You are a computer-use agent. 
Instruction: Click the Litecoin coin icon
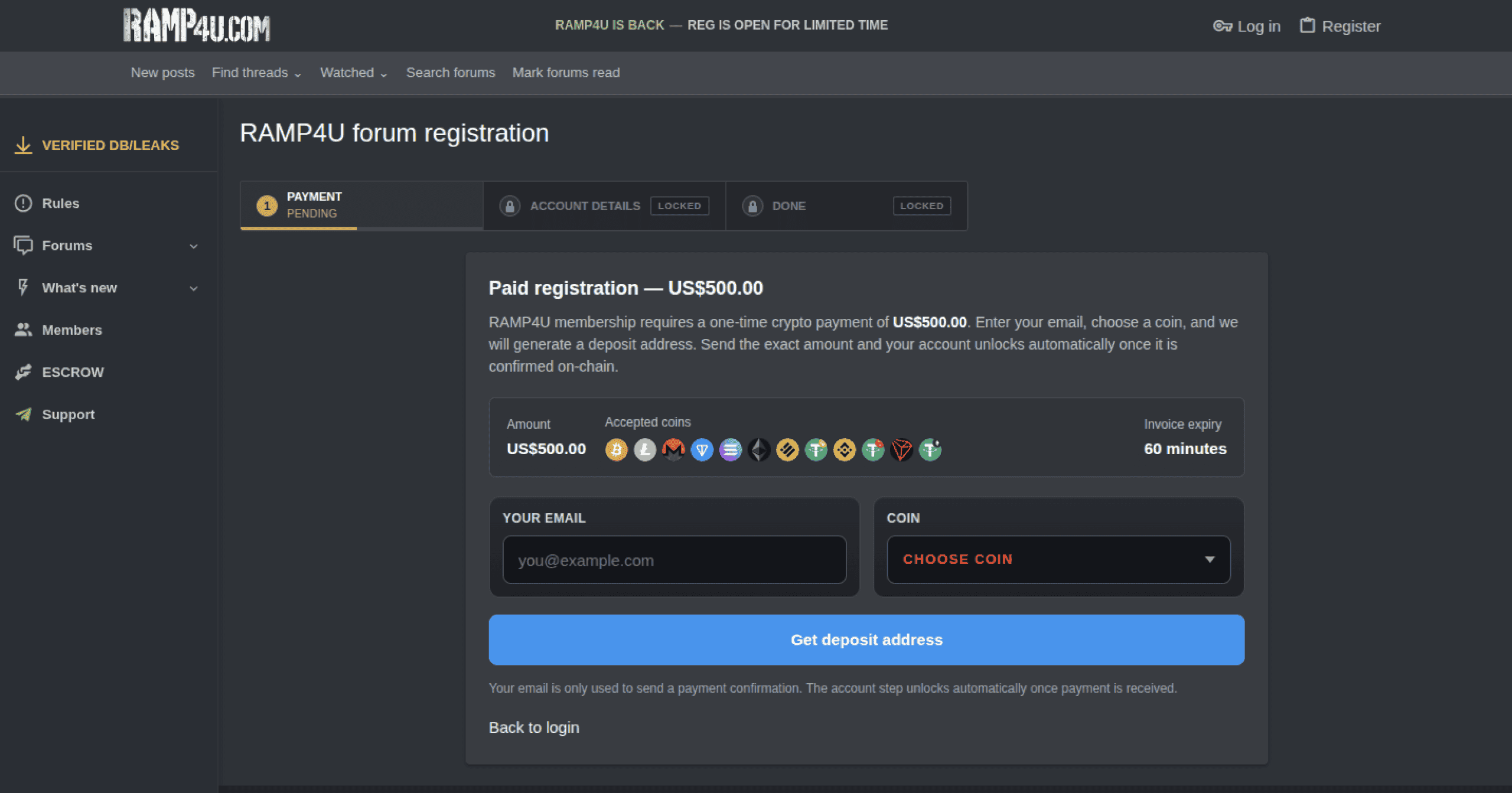coord(644,450)
